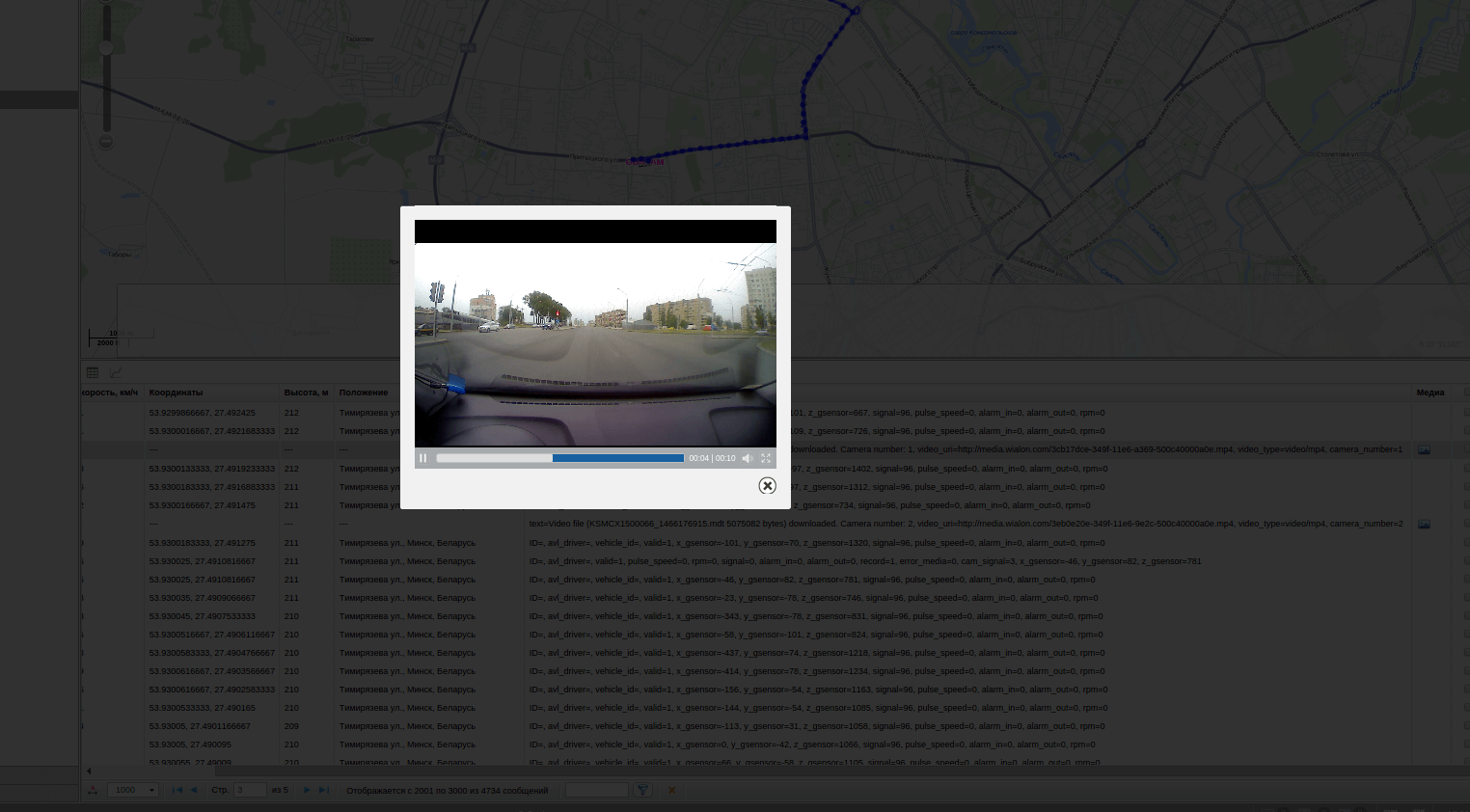Click the page number input field

pyautogui.click(x=250, y=790)
